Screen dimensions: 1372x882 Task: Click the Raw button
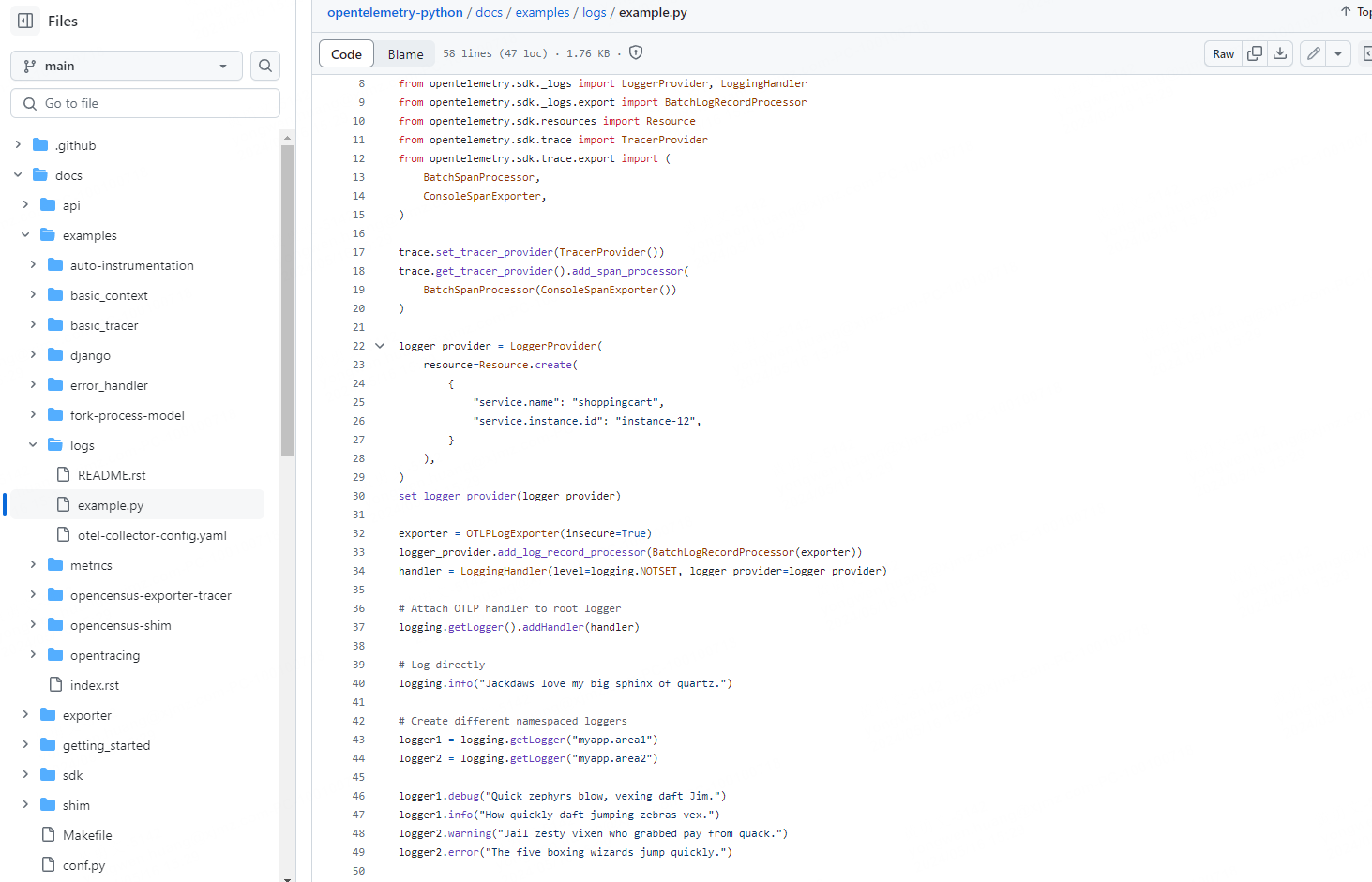click(1223, 53)
